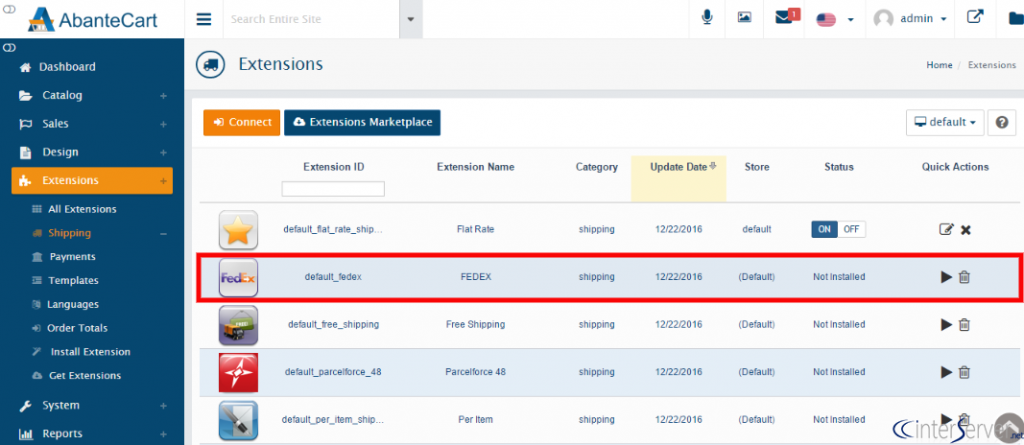Open the storefront external link icon

coord(975,17)
